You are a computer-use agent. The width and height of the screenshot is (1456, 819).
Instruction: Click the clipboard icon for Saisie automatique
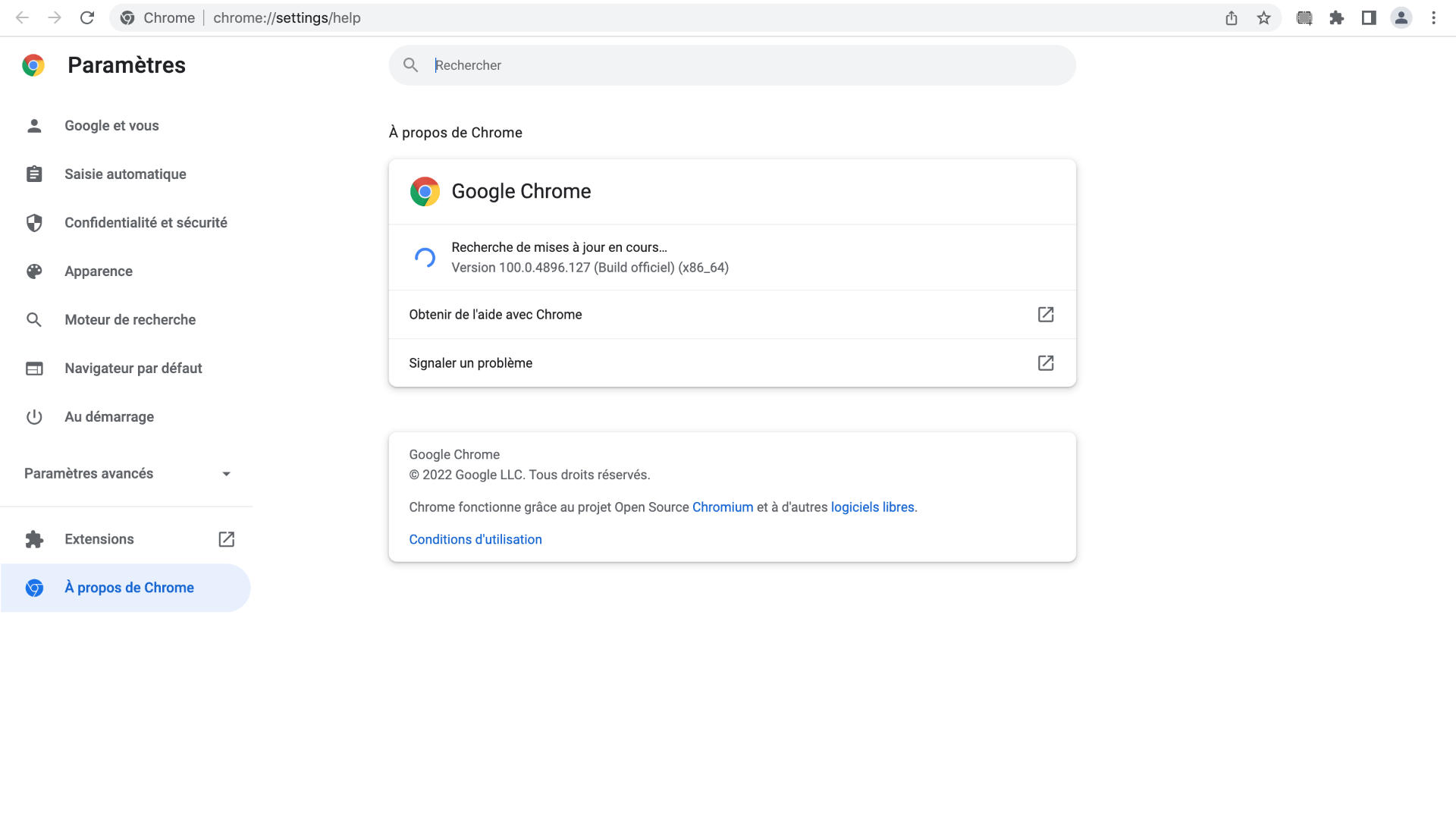click(x=34, y=174)
